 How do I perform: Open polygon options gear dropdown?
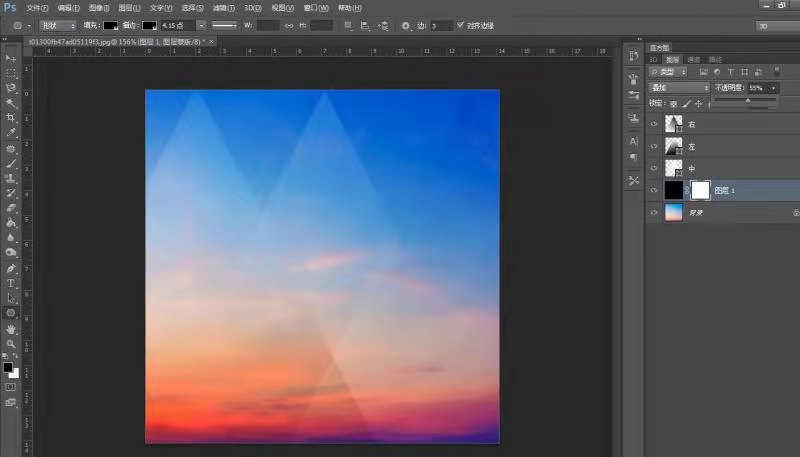click(406, 26)
